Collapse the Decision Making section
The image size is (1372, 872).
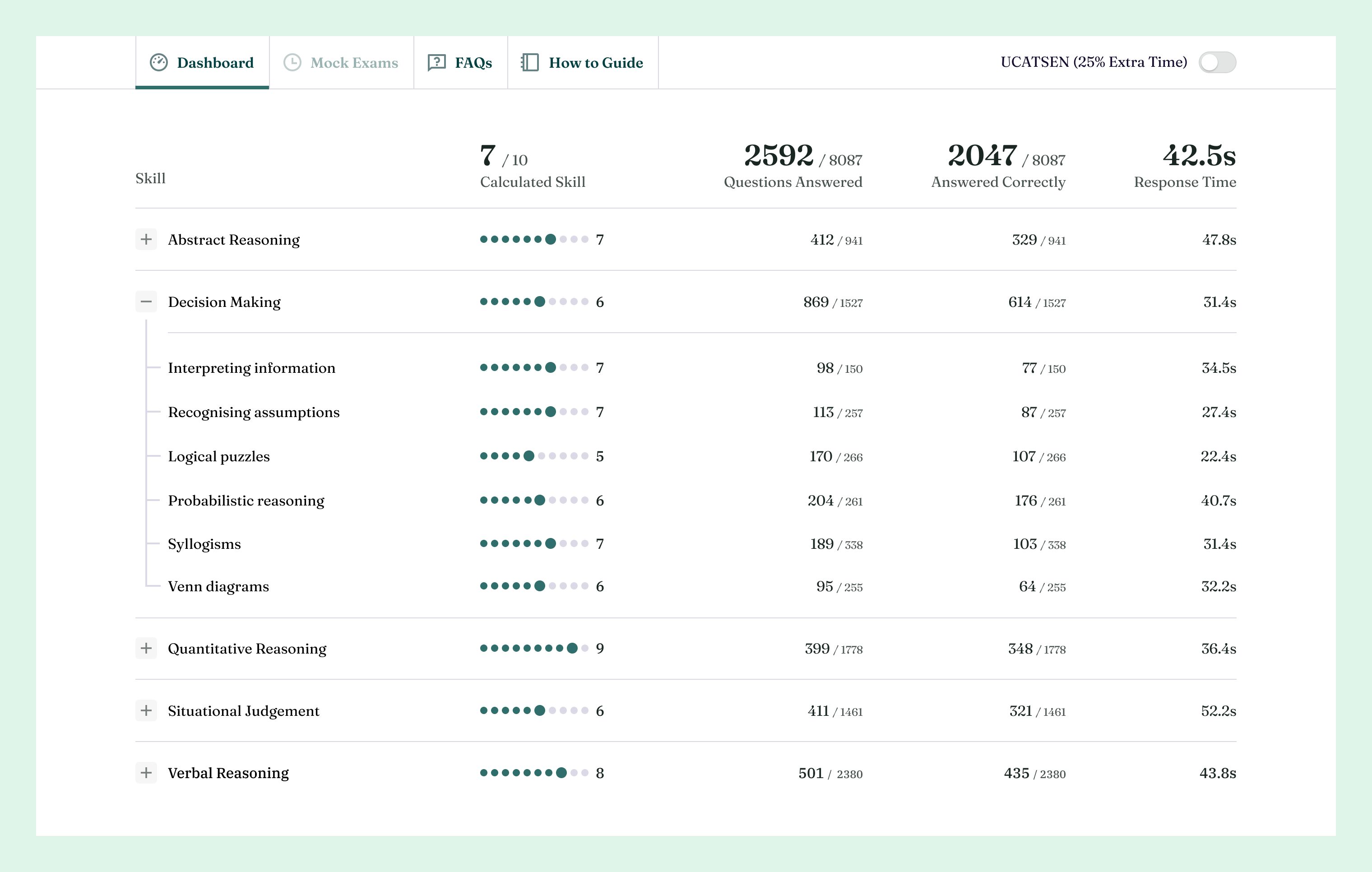click(x=146, y=301)
